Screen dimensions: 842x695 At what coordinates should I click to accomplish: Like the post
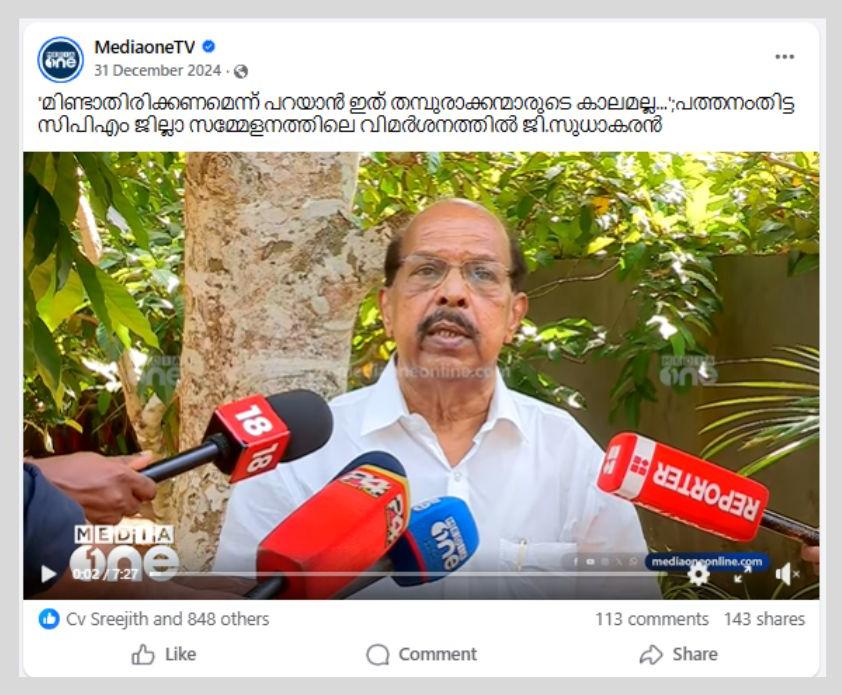pyautogui.click(x=164, y=654)
